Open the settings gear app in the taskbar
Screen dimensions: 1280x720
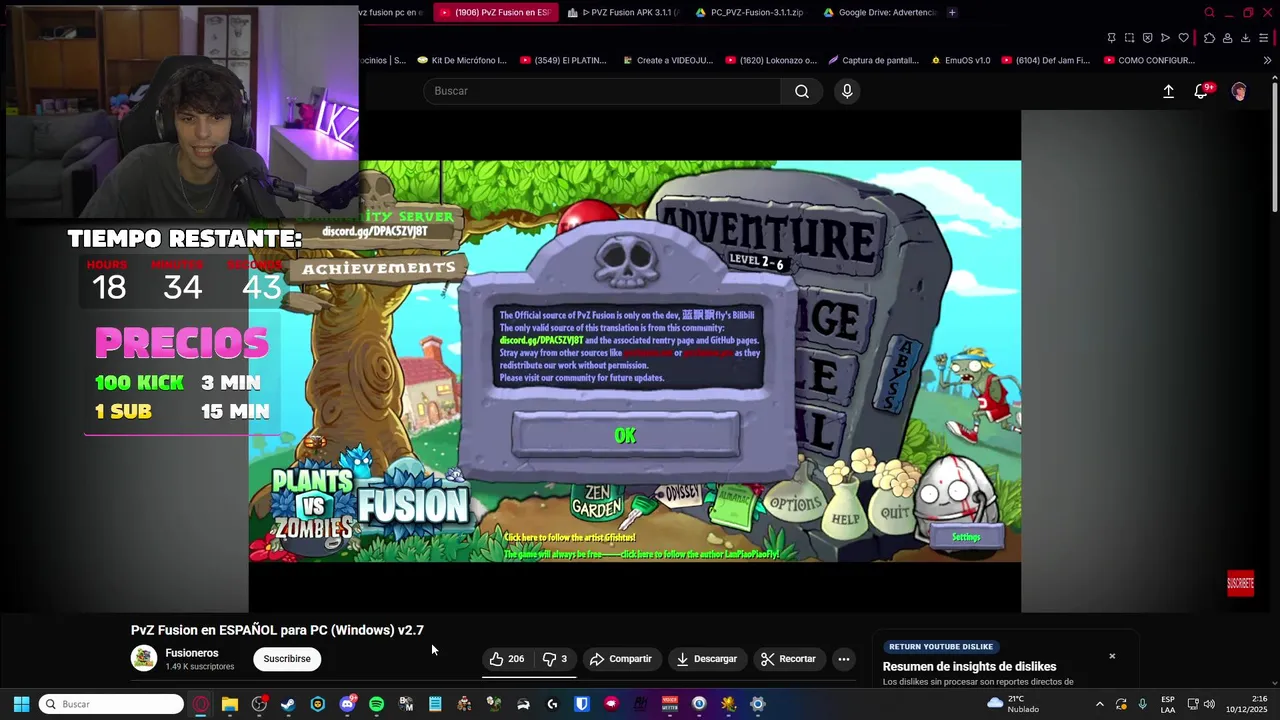758,704
